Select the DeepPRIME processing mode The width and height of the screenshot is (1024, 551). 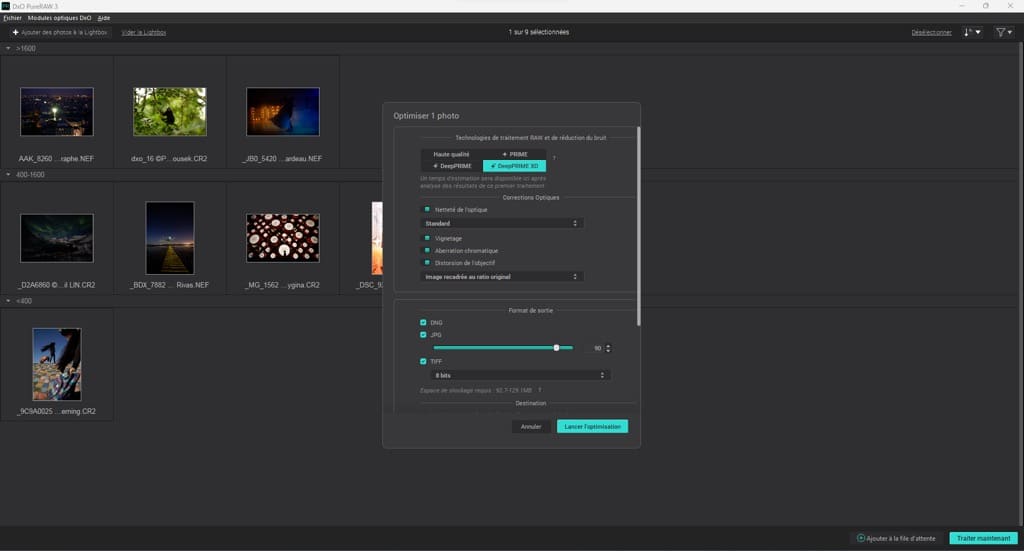pyautogui.click(x=451, y=166)
